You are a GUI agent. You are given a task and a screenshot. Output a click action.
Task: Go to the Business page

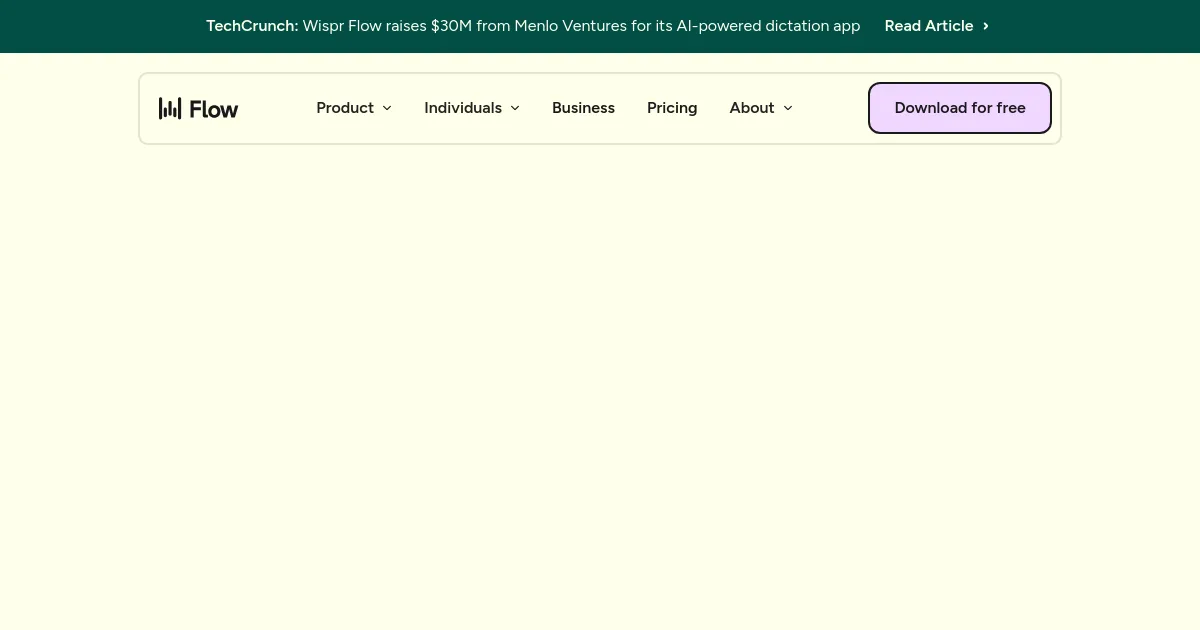point(583,108)
